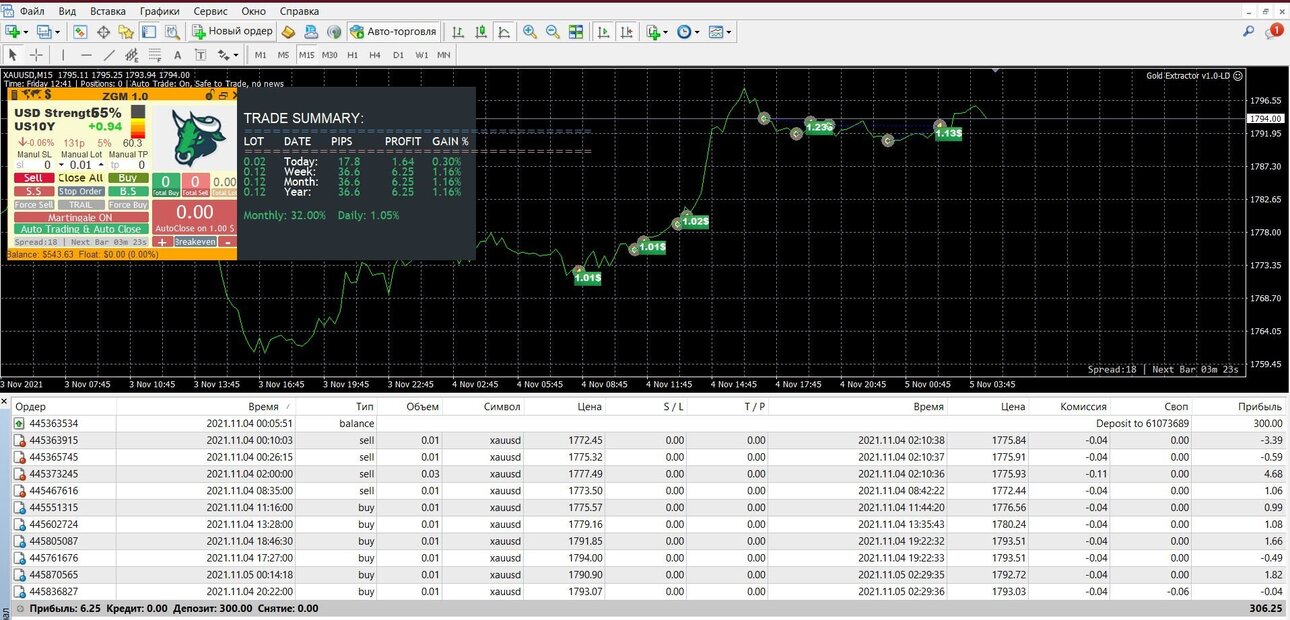Select the text label tool
Screen dimensions: 1290x620
click(200, 55)
